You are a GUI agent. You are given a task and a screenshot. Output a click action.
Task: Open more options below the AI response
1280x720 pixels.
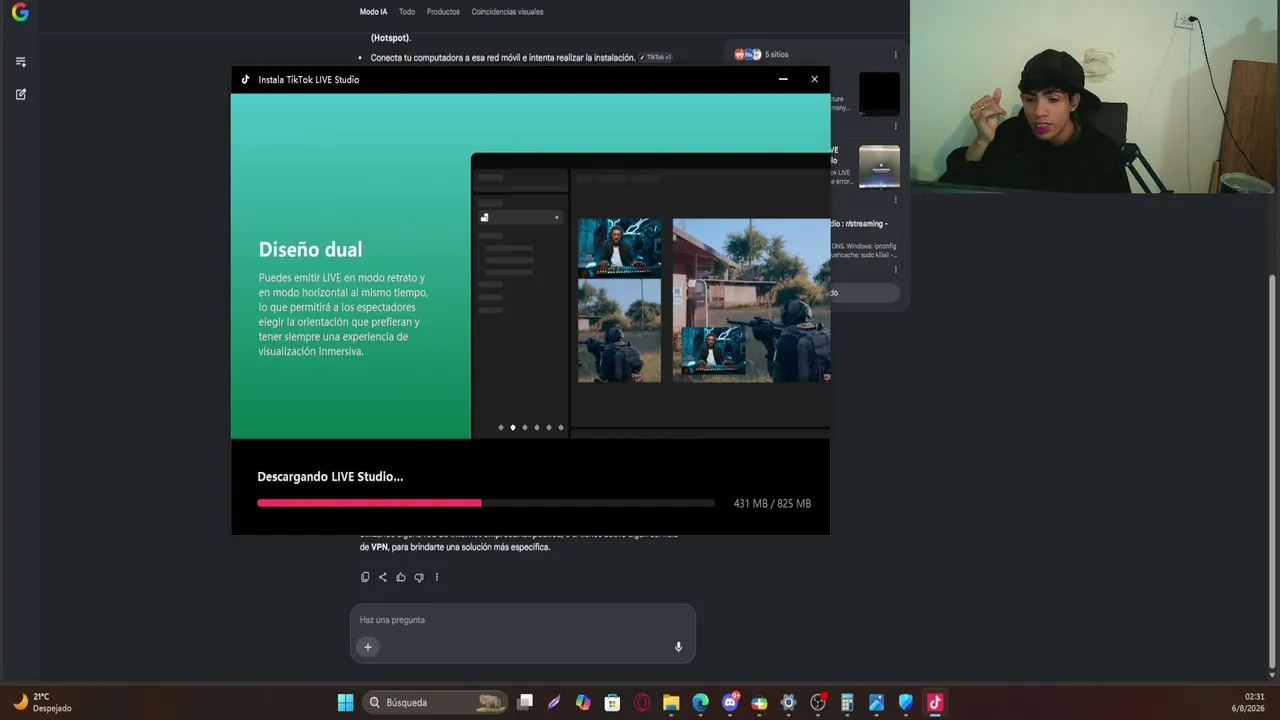coord(437,577)
